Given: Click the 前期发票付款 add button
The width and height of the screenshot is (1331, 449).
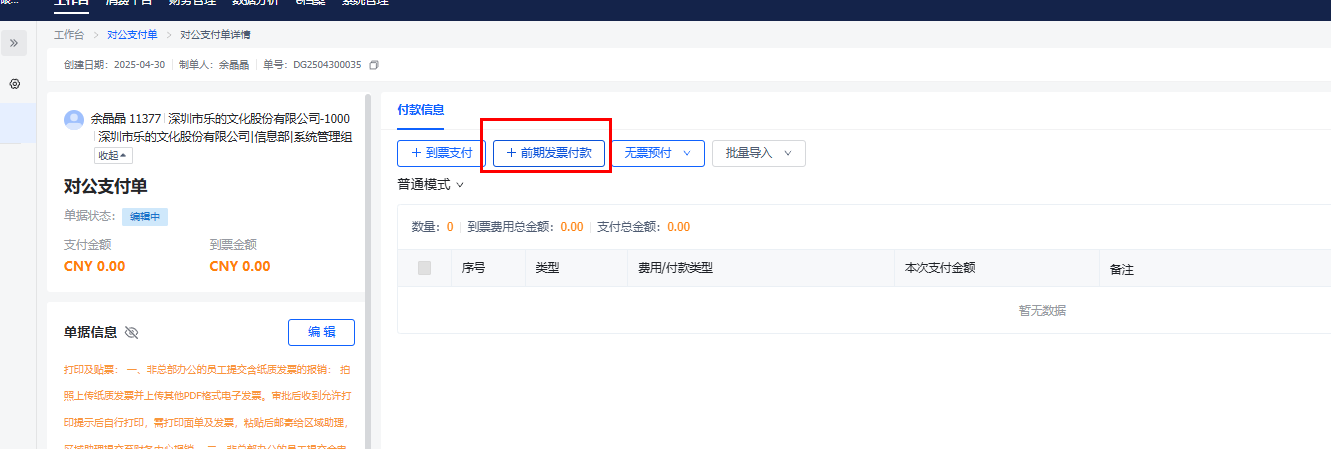Looking at the screenshot, I should click(549, 153).
